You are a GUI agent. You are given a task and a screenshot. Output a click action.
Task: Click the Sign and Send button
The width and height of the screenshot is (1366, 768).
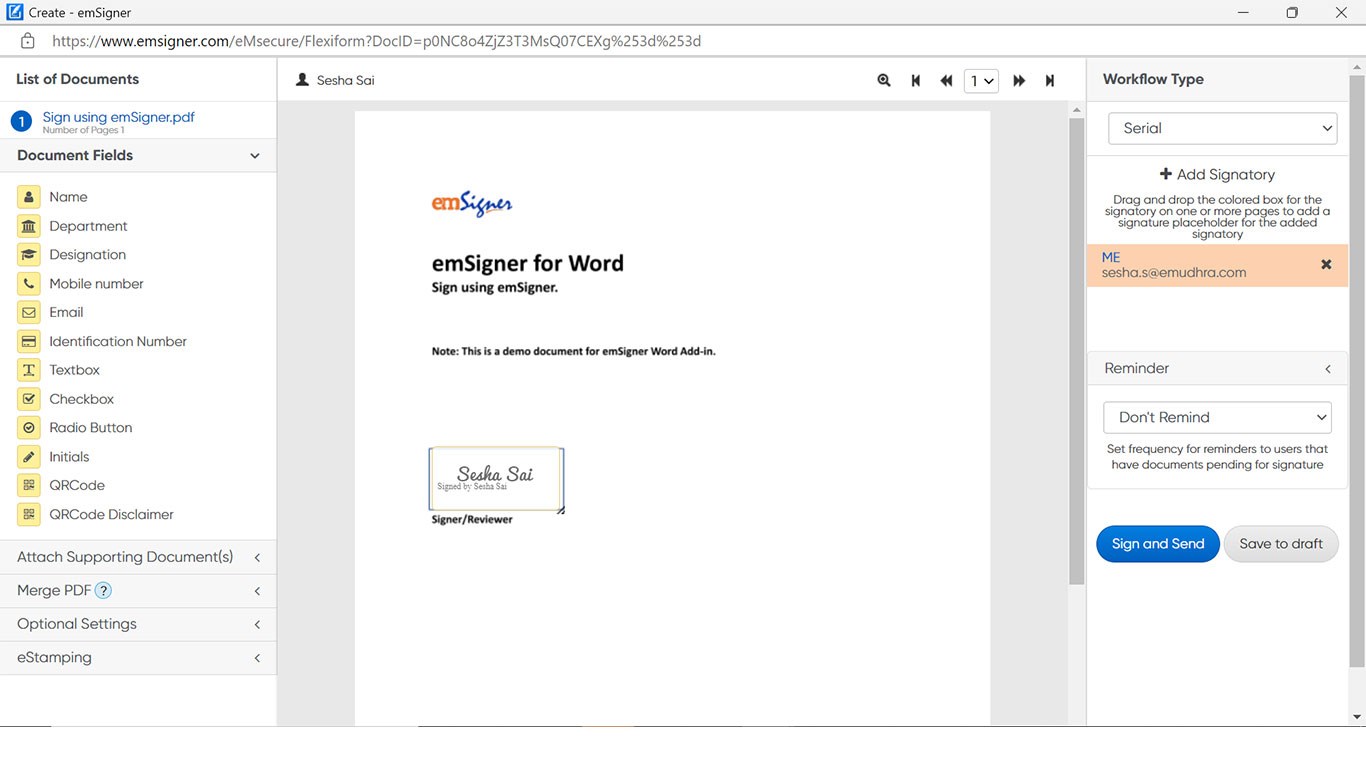[1158, 544]
